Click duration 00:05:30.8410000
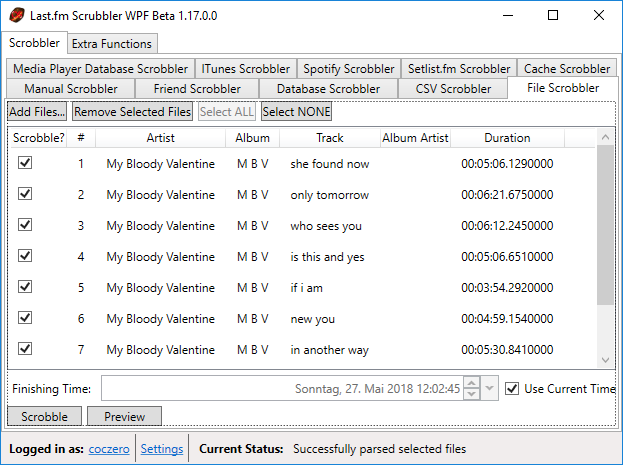Image resolution: width=623 pixels, height=465 pixels. click(x=507, y=350)
